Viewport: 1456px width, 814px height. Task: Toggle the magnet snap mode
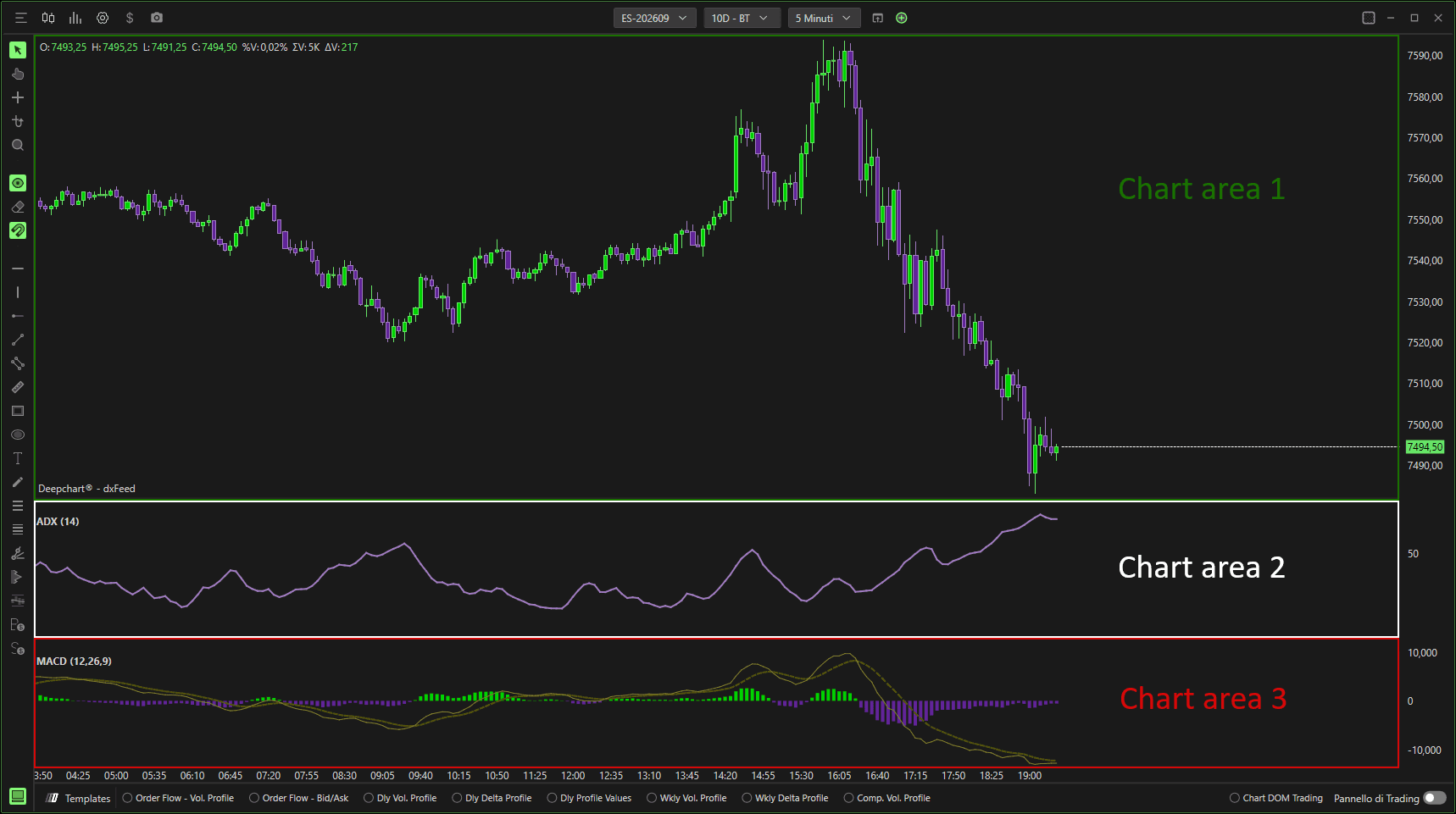click(18, 230)
